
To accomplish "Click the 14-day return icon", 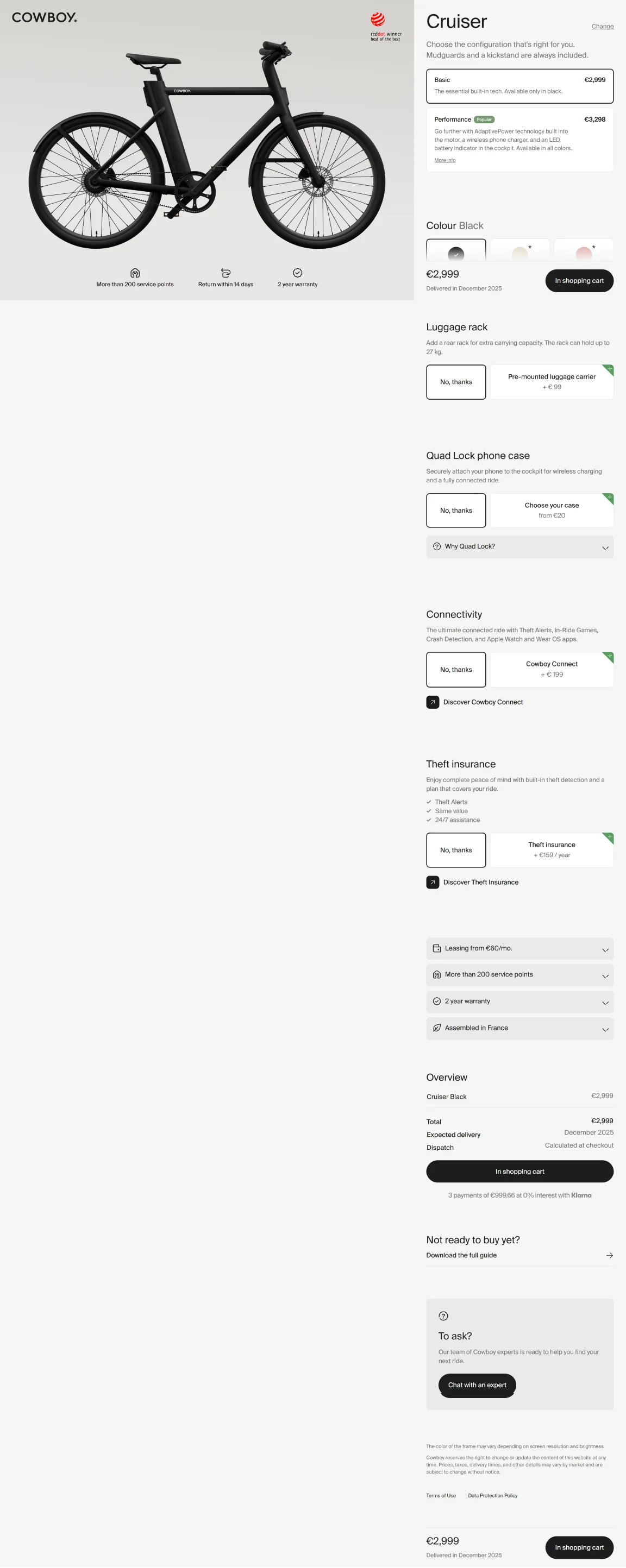I will pos(226,273).
